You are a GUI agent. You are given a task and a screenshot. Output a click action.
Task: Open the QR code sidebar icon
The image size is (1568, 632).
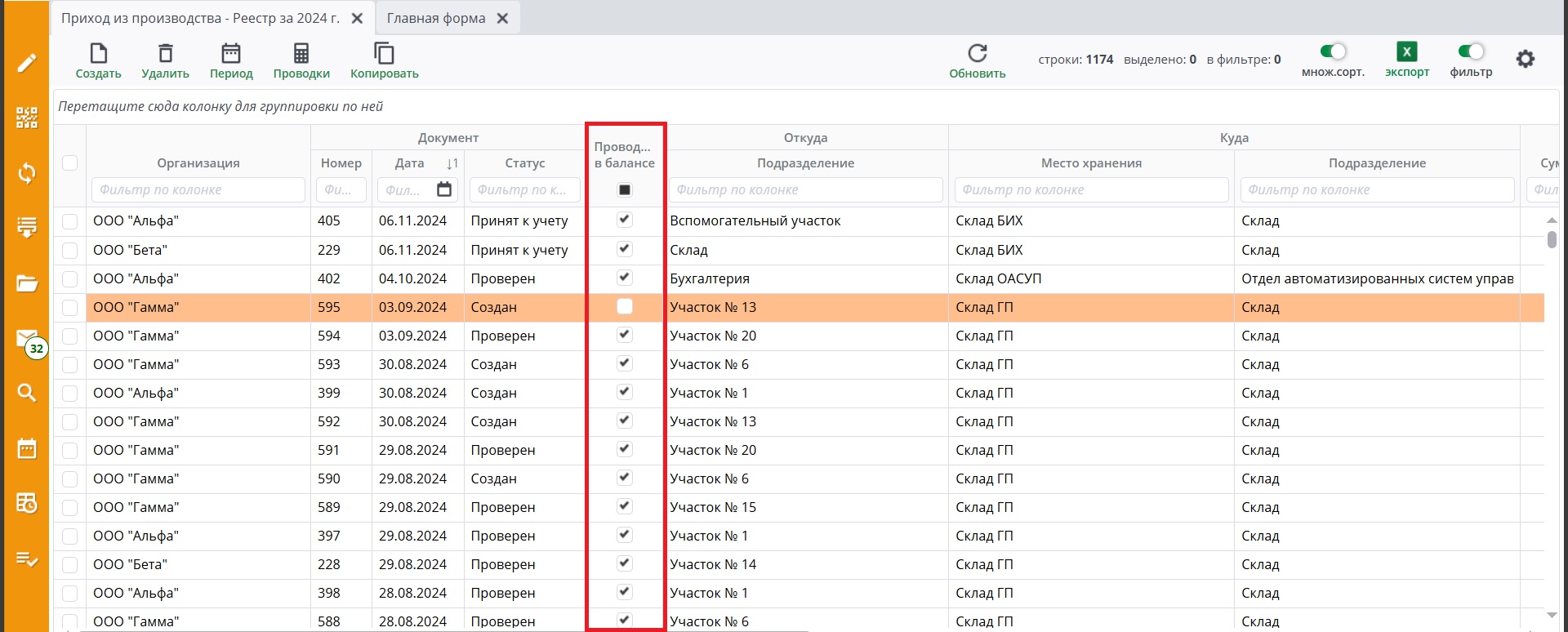(27, 118)
